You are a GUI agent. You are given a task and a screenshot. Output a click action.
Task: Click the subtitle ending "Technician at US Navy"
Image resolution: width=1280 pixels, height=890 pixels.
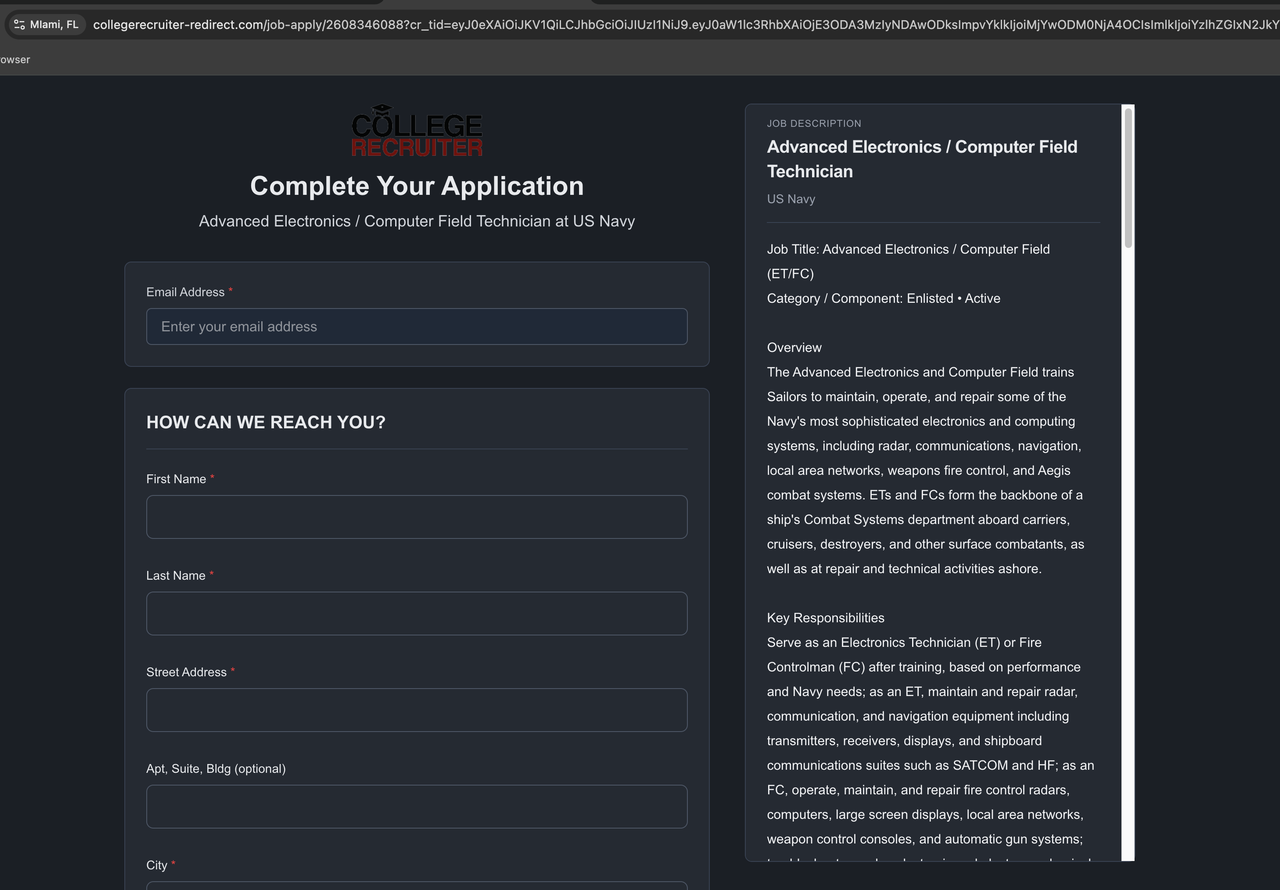(x=417, y=221)
